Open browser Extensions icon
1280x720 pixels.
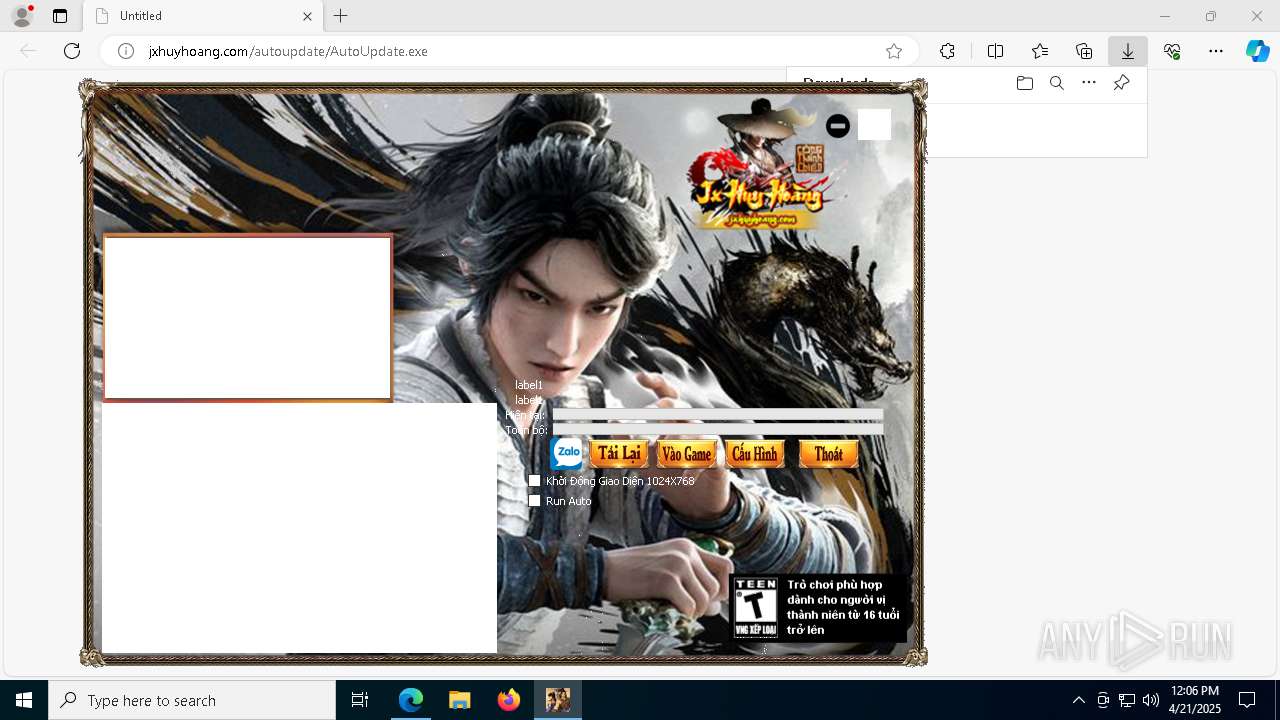pos(947,51)
